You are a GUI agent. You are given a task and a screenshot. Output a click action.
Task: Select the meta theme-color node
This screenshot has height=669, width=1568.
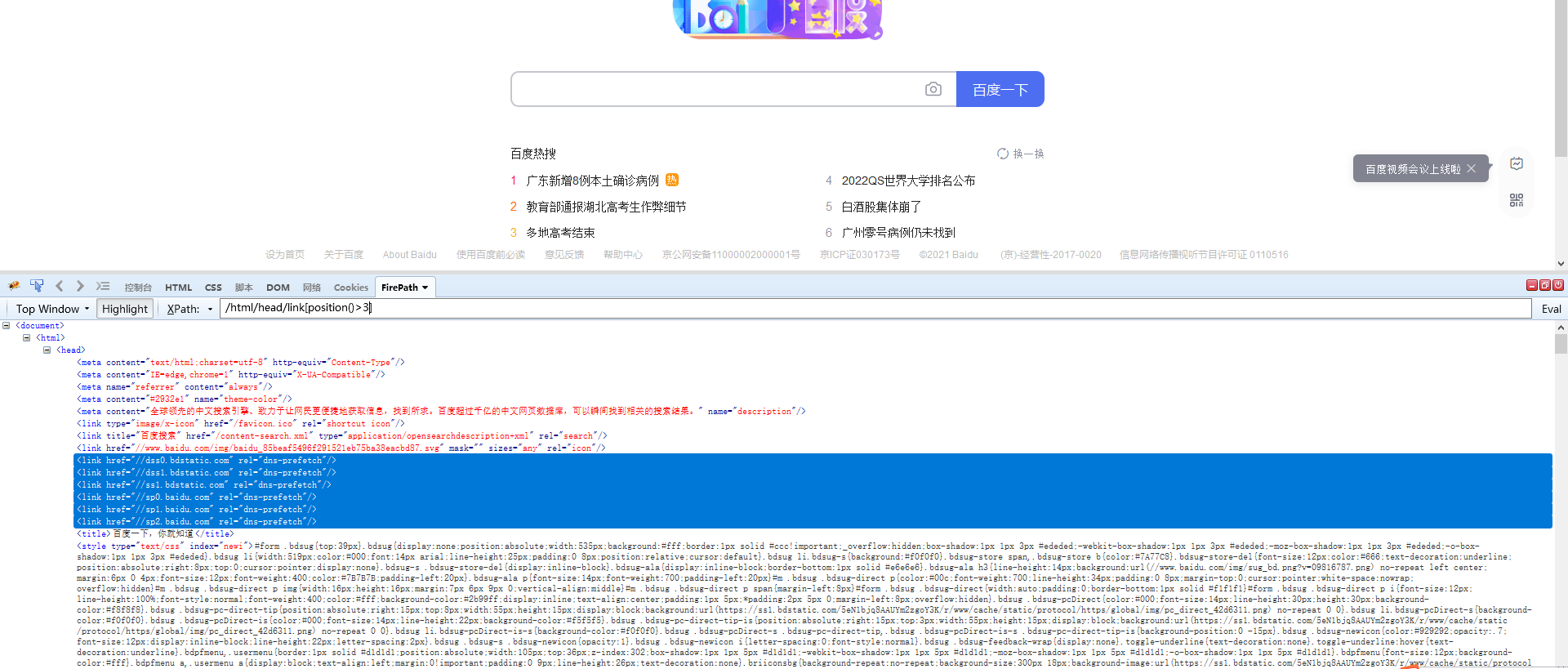(185, 399)
